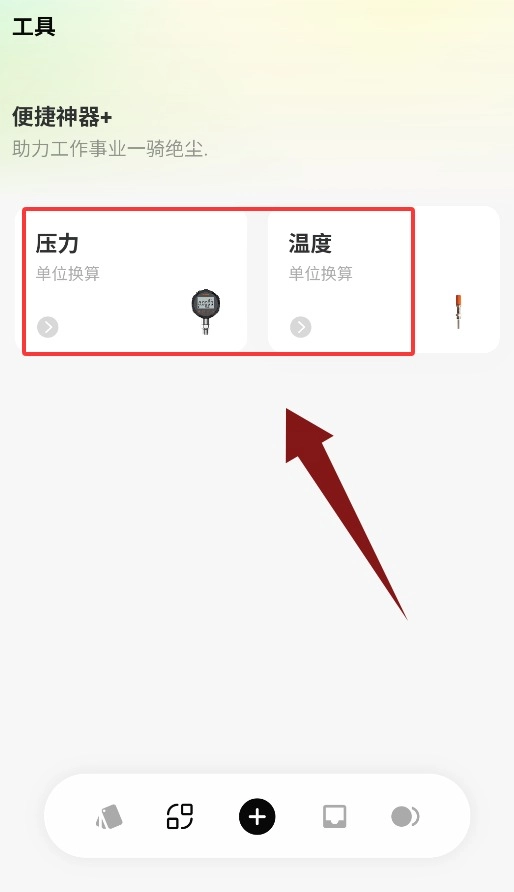Image resolution: width=514 pixels, height=892 pixels.
Task: Select the active tools grid tab icon
Action: tap(180, 817)
